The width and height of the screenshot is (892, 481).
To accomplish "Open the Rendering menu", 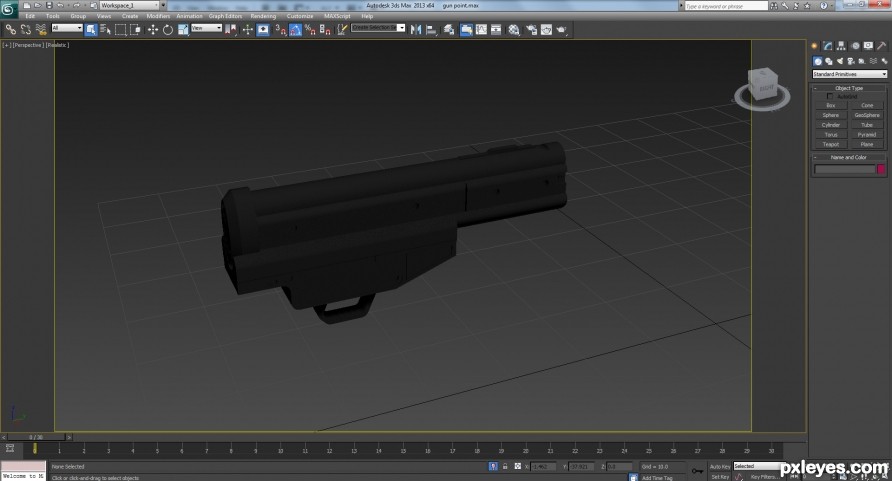I will pos(263,16).
